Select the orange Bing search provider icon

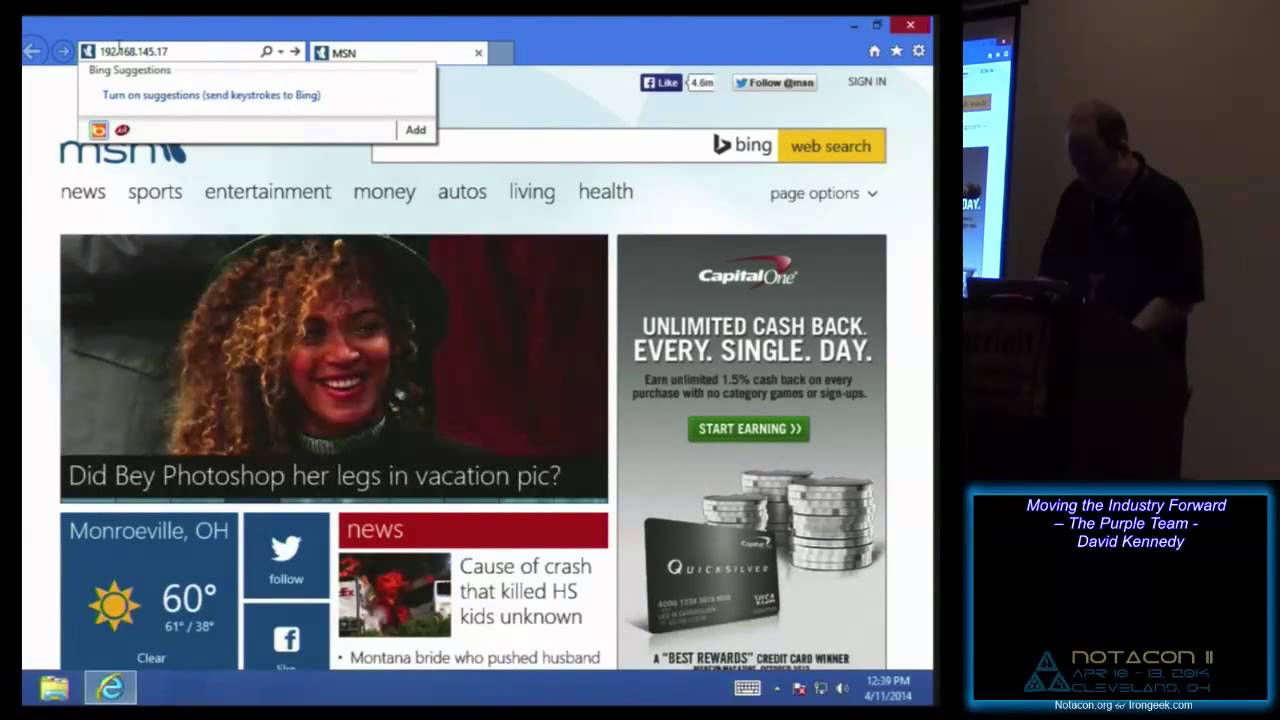coord(98,130)
